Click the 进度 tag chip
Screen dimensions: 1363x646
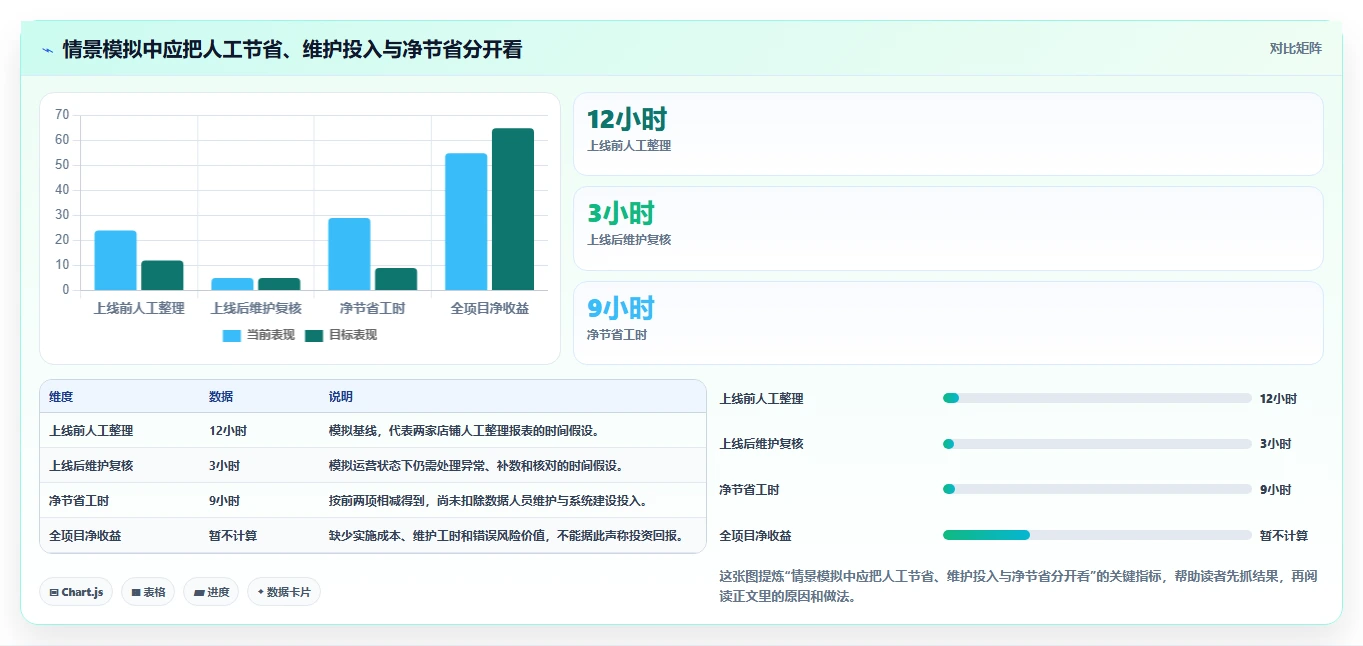coord(211,592)
